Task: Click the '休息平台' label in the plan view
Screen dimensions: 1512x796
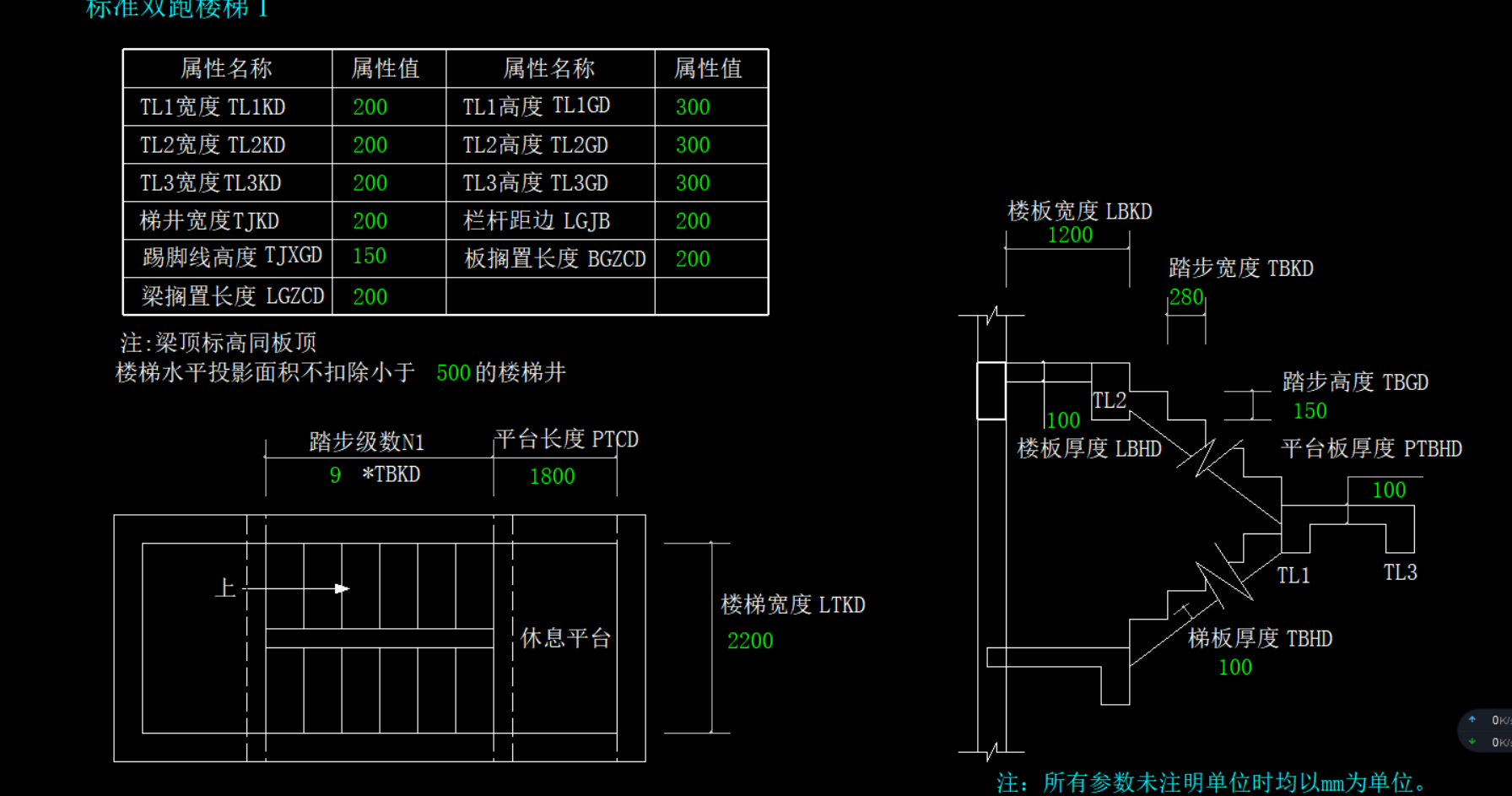Action: point(565,638)
